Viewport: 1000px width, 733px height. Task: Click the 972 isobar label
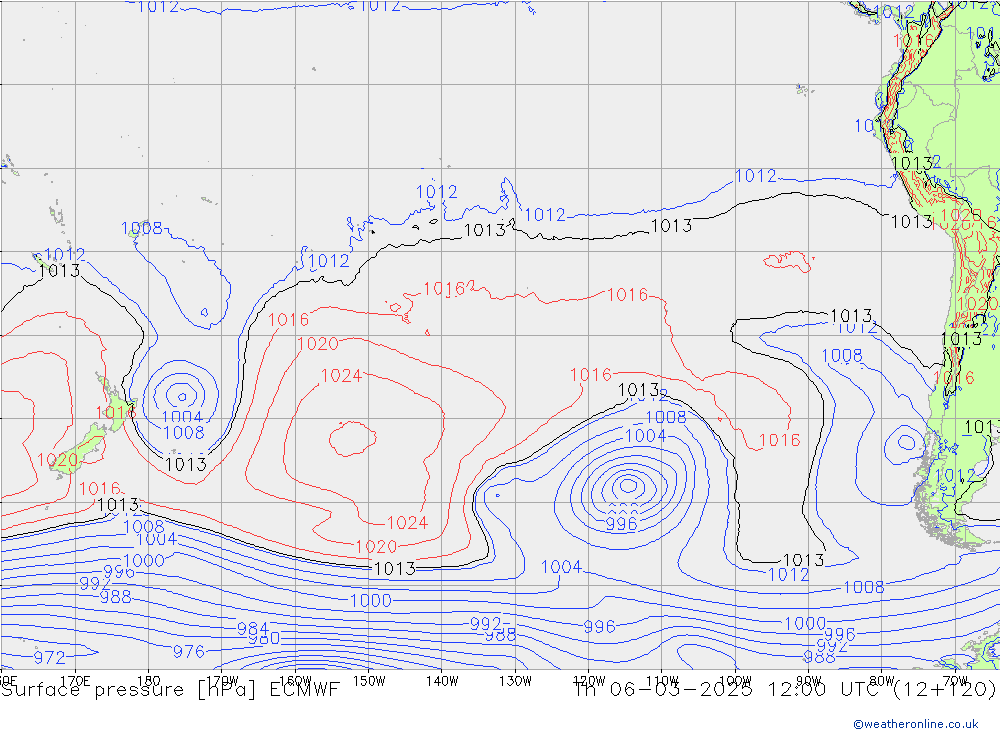(49, 657)
